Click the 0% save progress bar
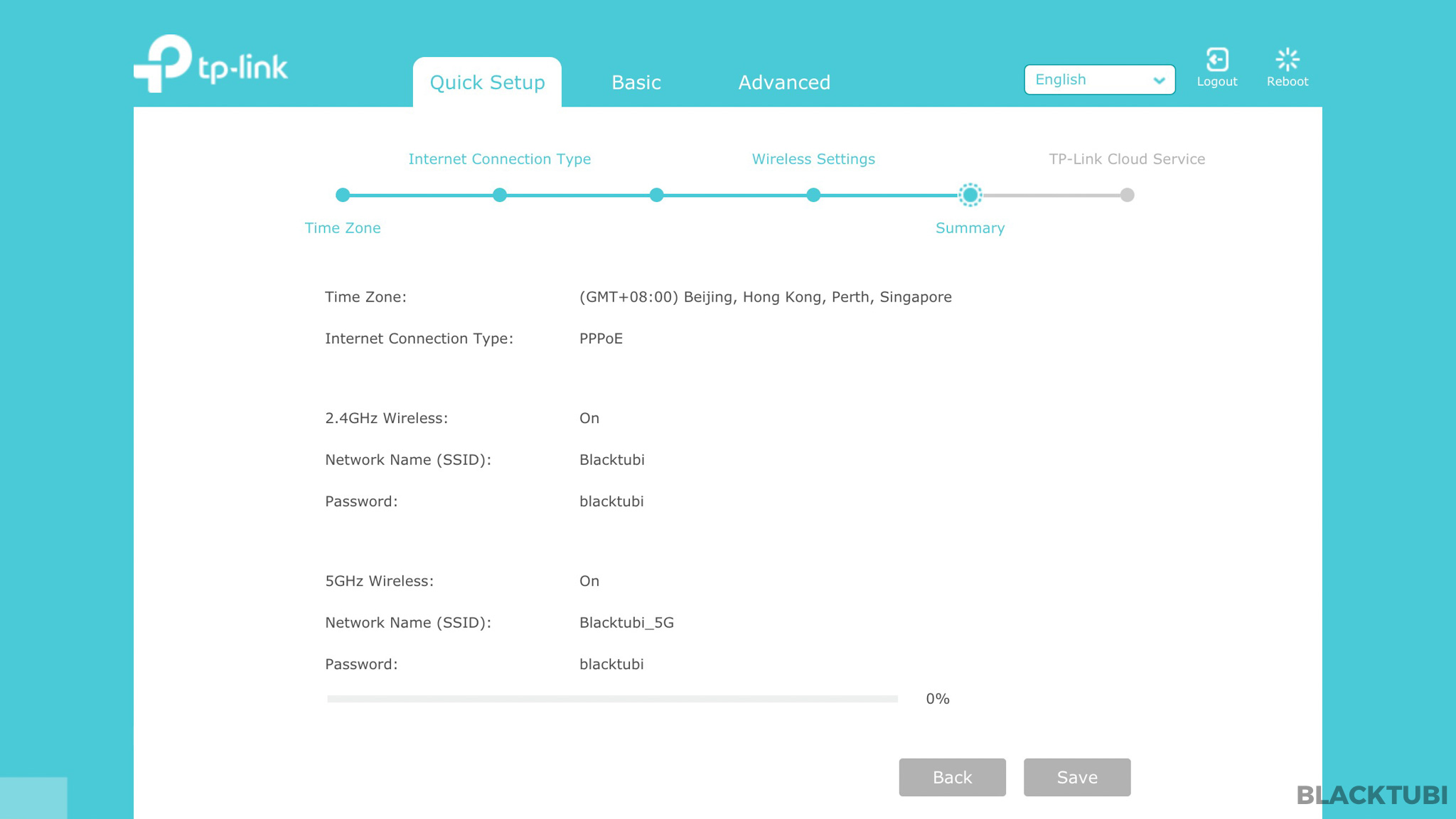This screenshot has height=819, width=1456. click(x=612, y=699)
